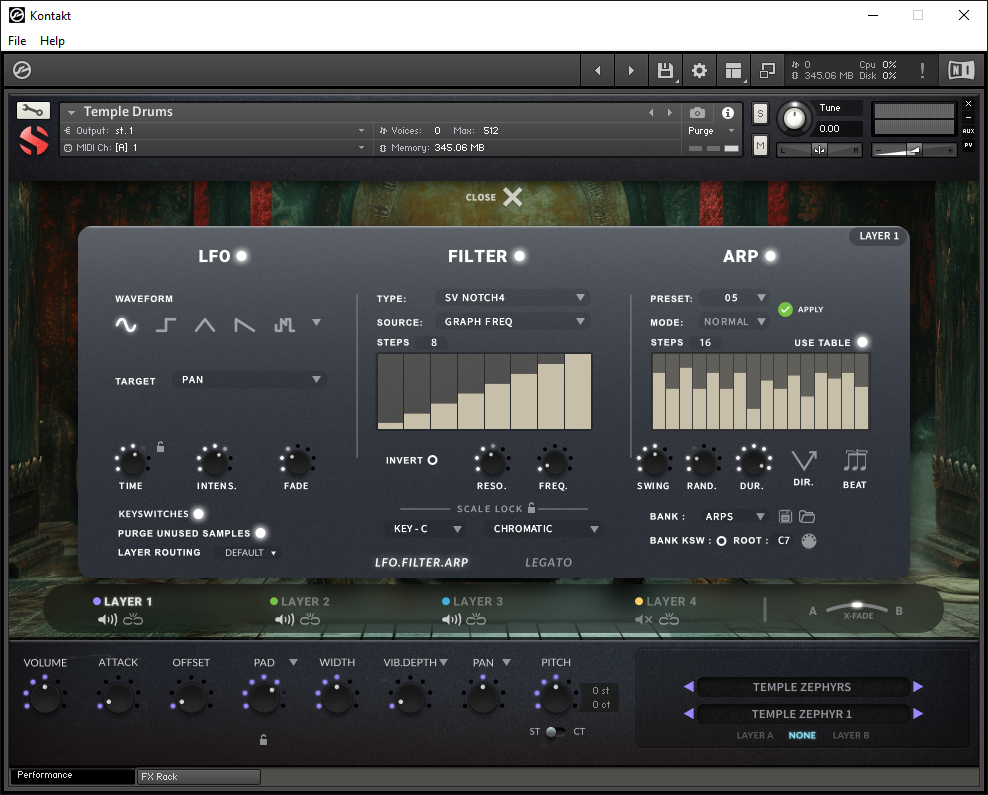Open the filter SOURCE dropdown GRAPH FREQ
988x795 pixels.
pyautogui.click(x=513, y=321)
